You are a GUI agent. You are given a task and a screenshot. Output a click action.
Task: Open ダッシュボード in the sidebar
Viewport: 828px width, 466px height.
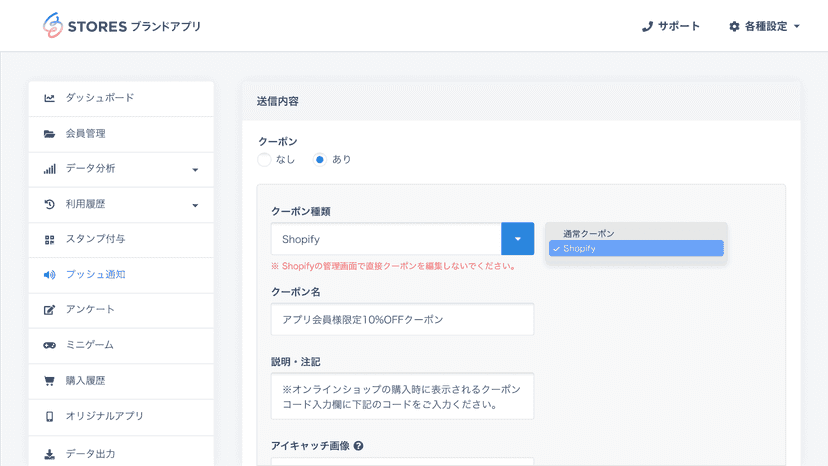point(121,98)
